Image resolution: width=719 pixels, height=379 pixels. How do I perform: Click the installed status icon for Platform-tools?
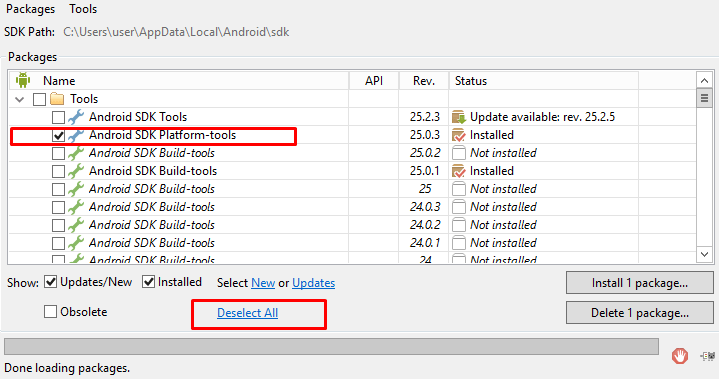pyautogui.click(x=459, y=135)
